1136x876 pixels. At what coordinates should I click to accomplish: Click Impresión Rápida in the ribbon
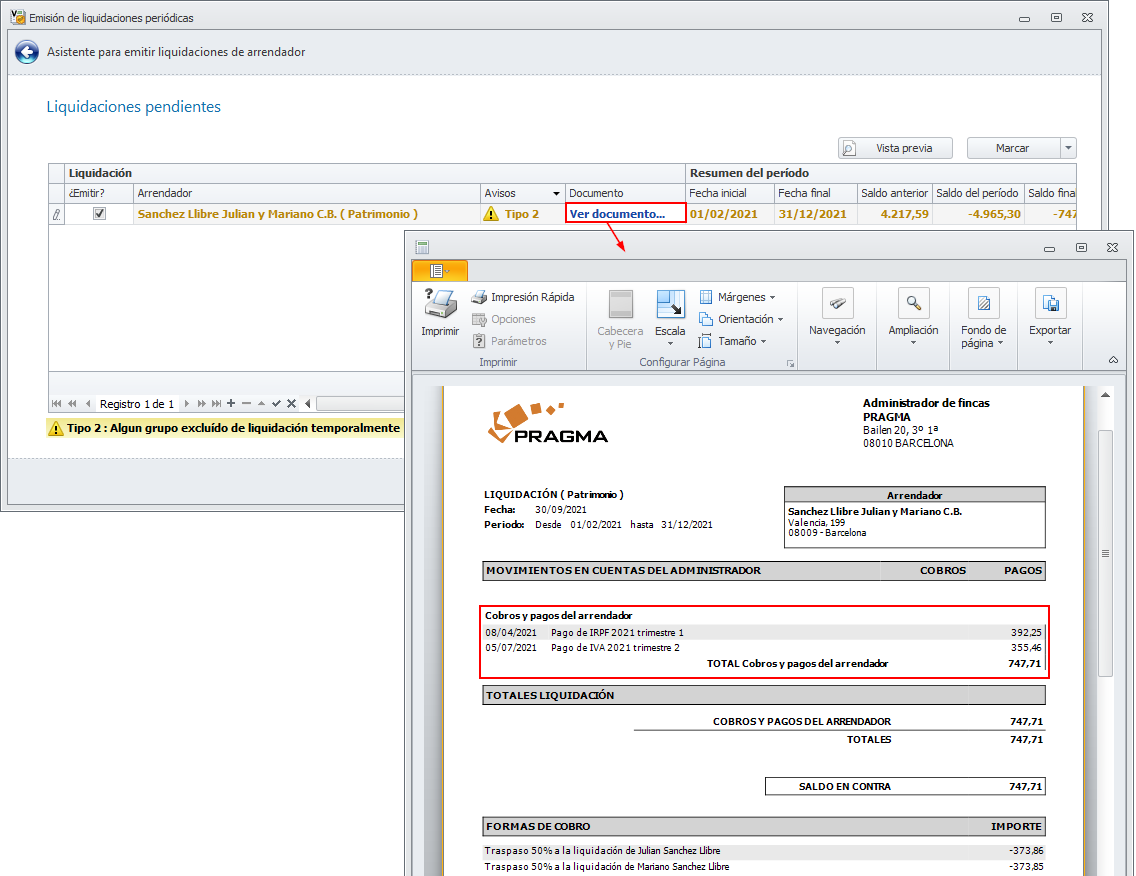click(523, 297)
